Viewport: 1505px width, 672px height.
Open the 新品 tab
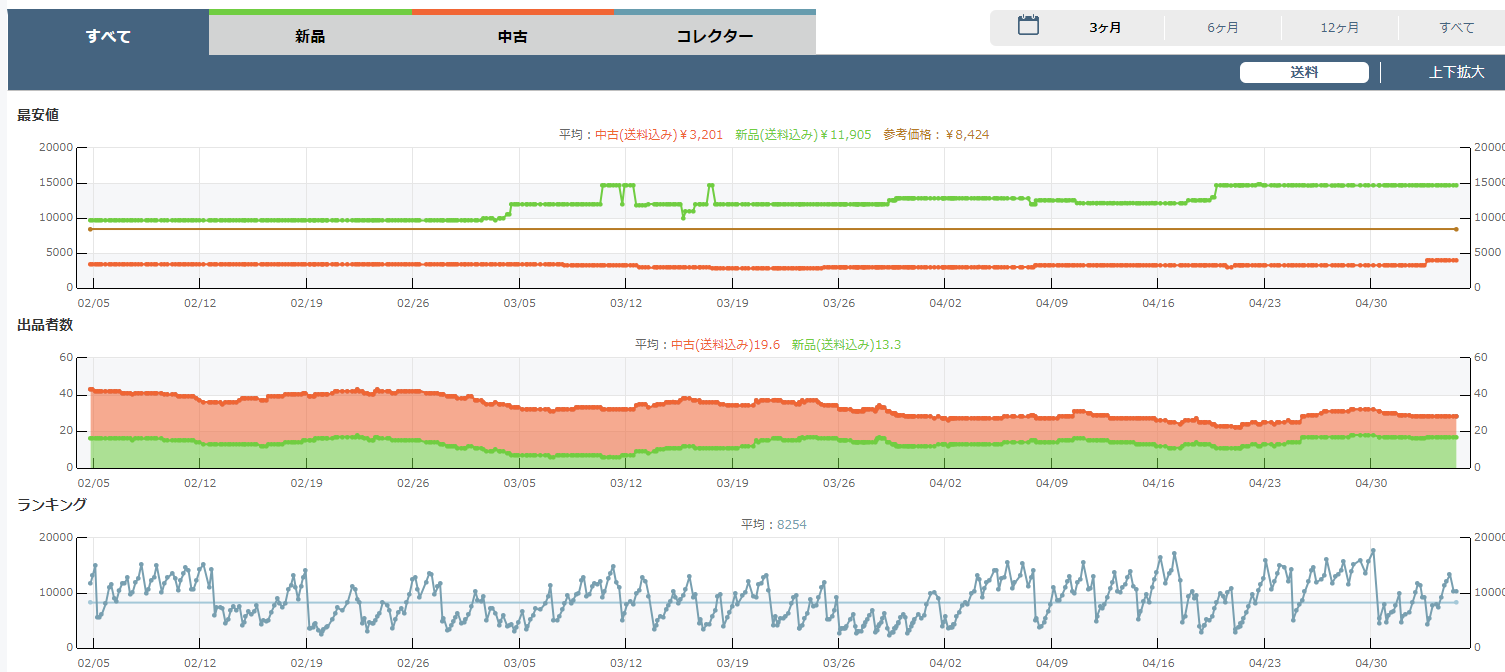[x=310, y=37]
